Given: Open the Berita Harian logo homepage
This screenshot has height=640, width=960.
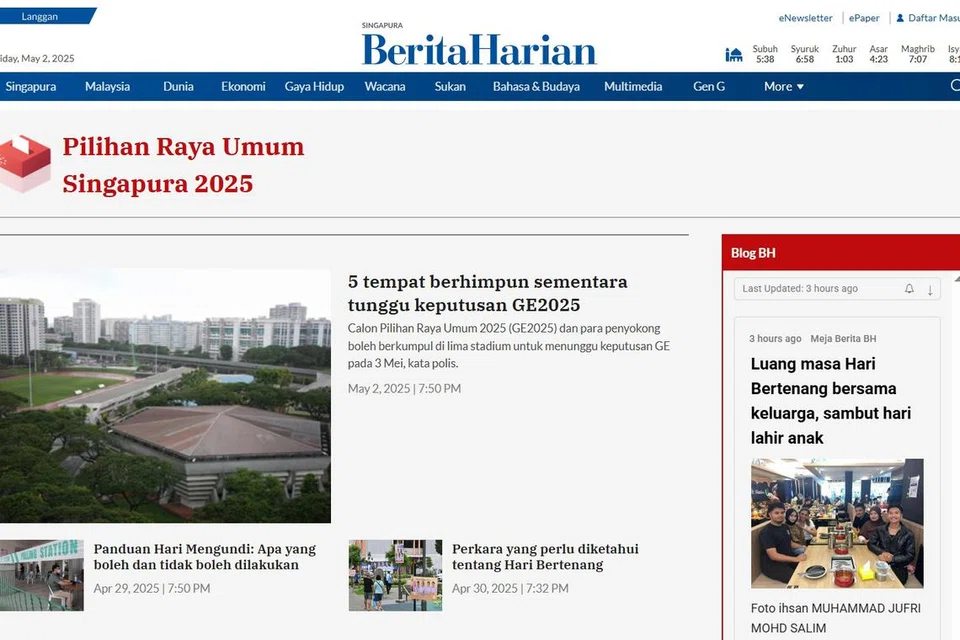Looking at the screenshot, I should coord(479,47).
